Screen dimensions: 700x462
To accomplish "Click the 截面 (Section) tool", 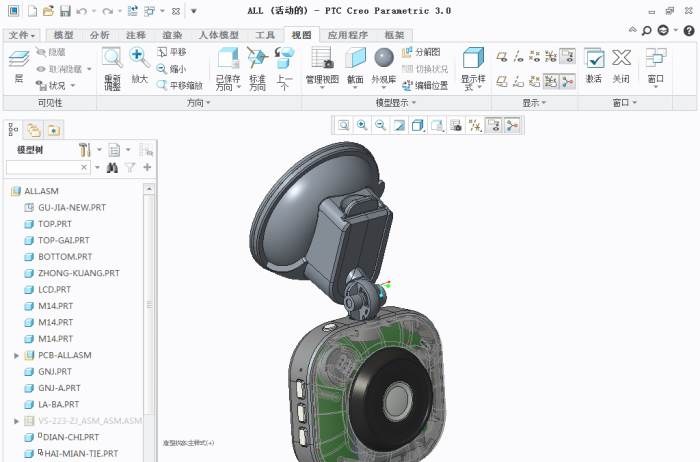I will [x=355, y=68].
